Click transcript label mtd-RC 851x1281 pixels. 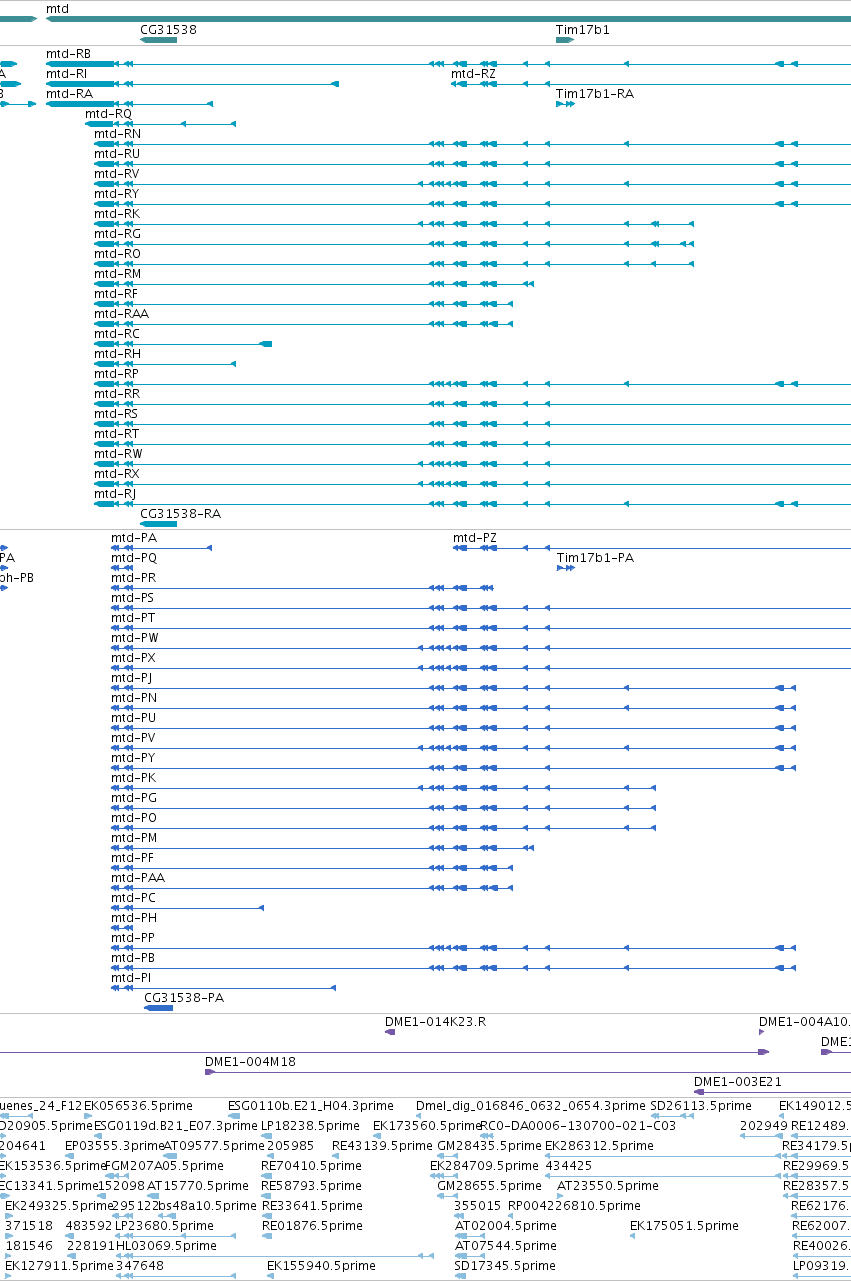117,333
